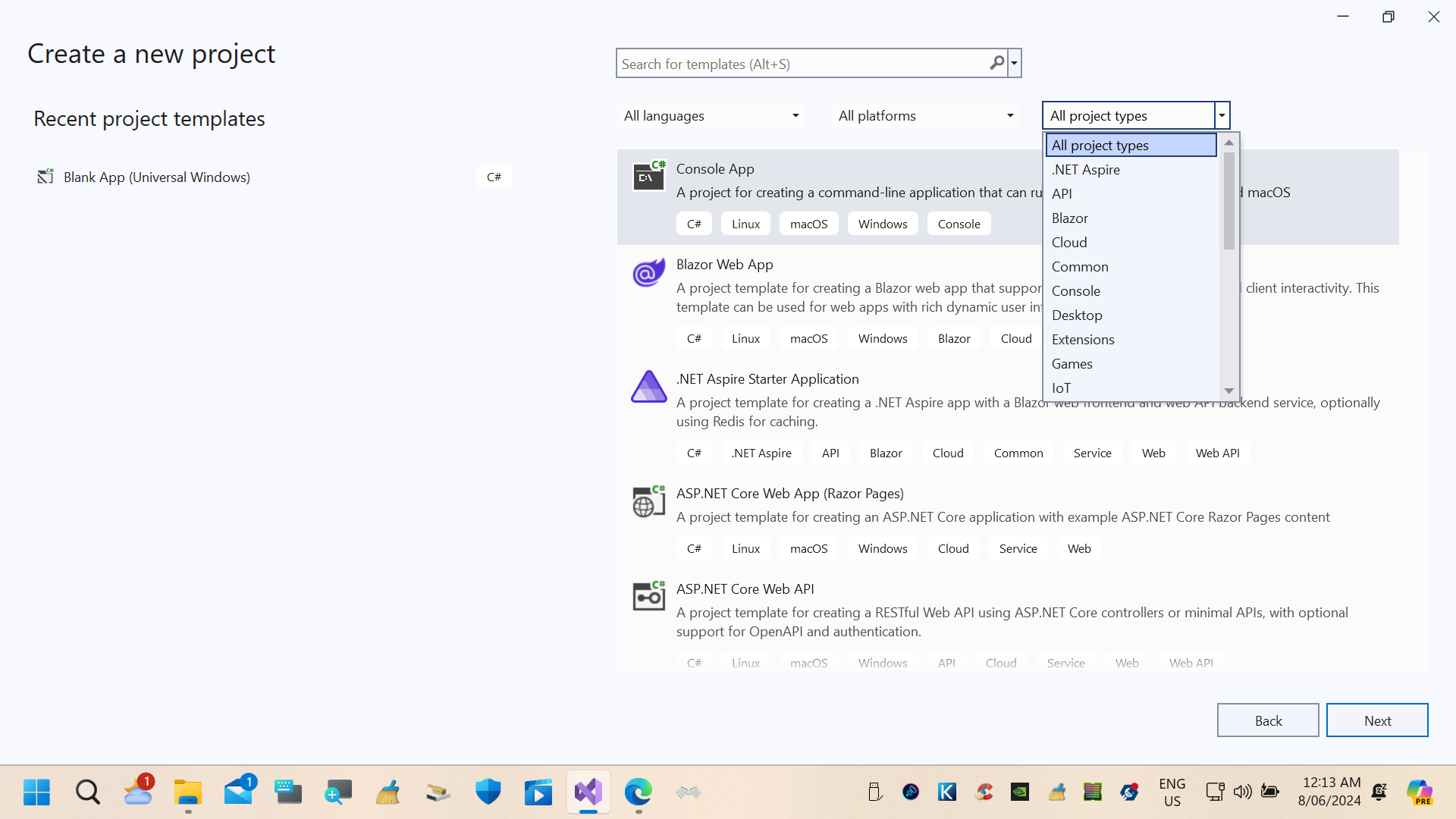Click the search magnifier icon in the template box
Image resolution: width=1456 pixels, height=819 pixels.
996,64
